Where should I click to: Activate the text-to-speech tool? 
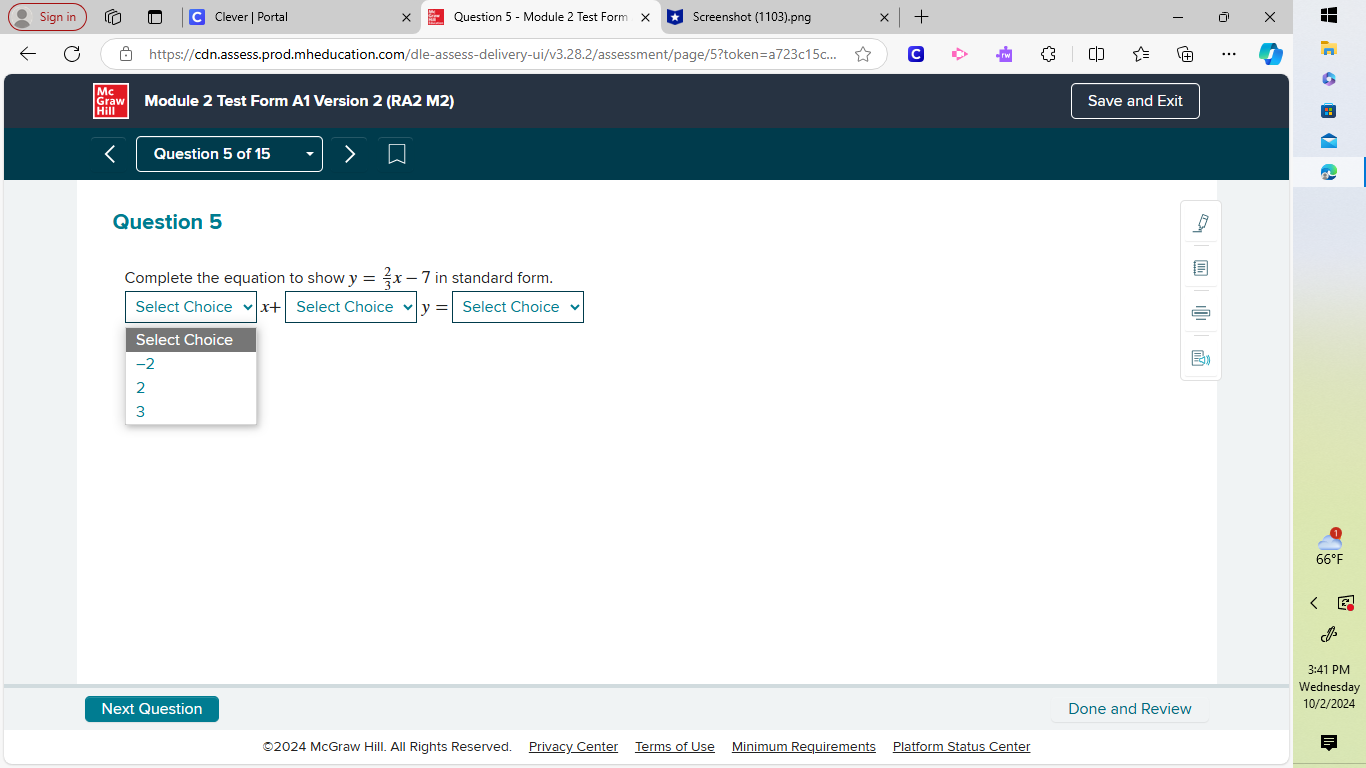[1201, 358]
